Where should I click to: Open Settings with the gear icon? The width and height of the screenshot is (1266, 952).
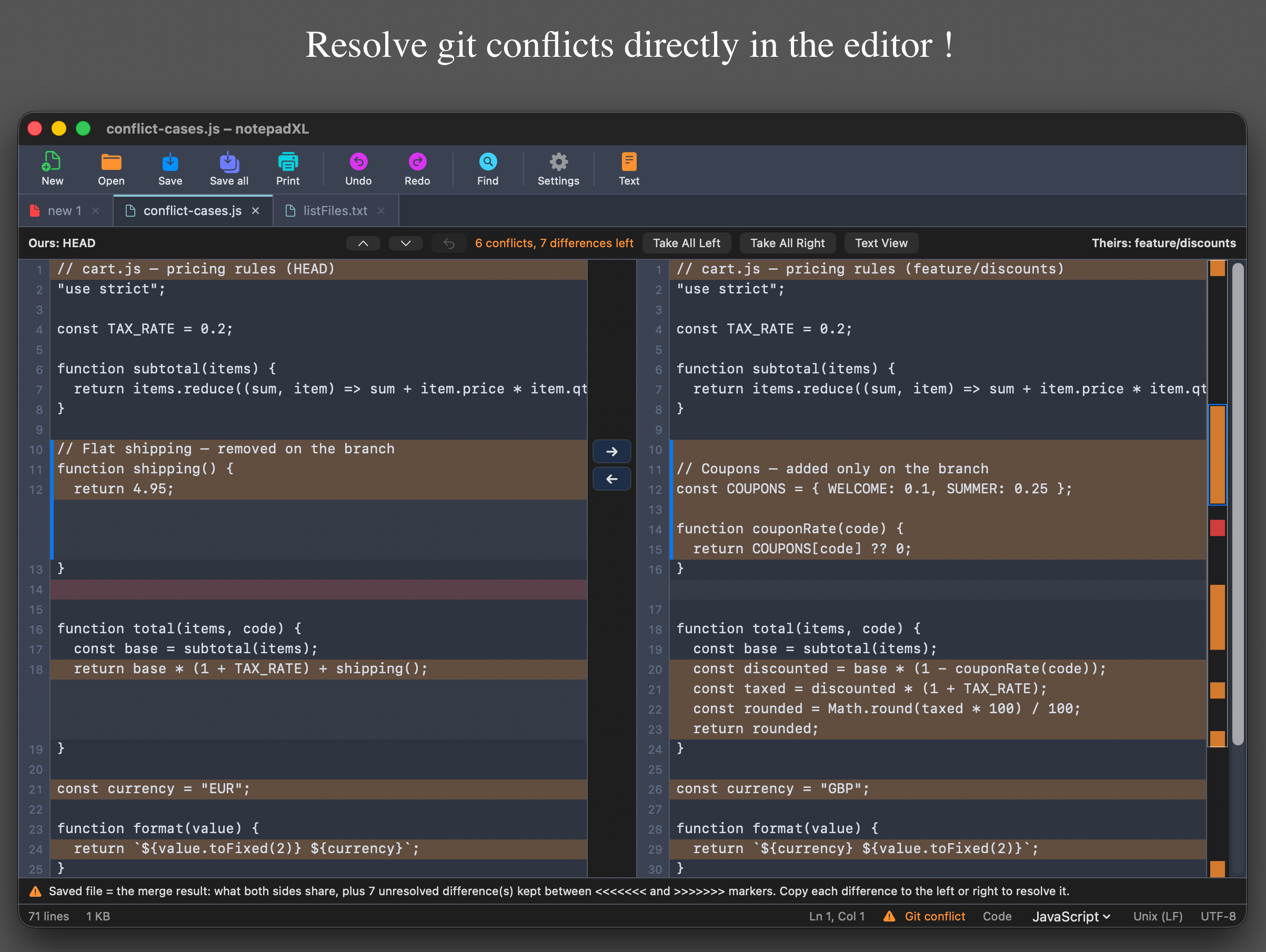pos(559,163)
